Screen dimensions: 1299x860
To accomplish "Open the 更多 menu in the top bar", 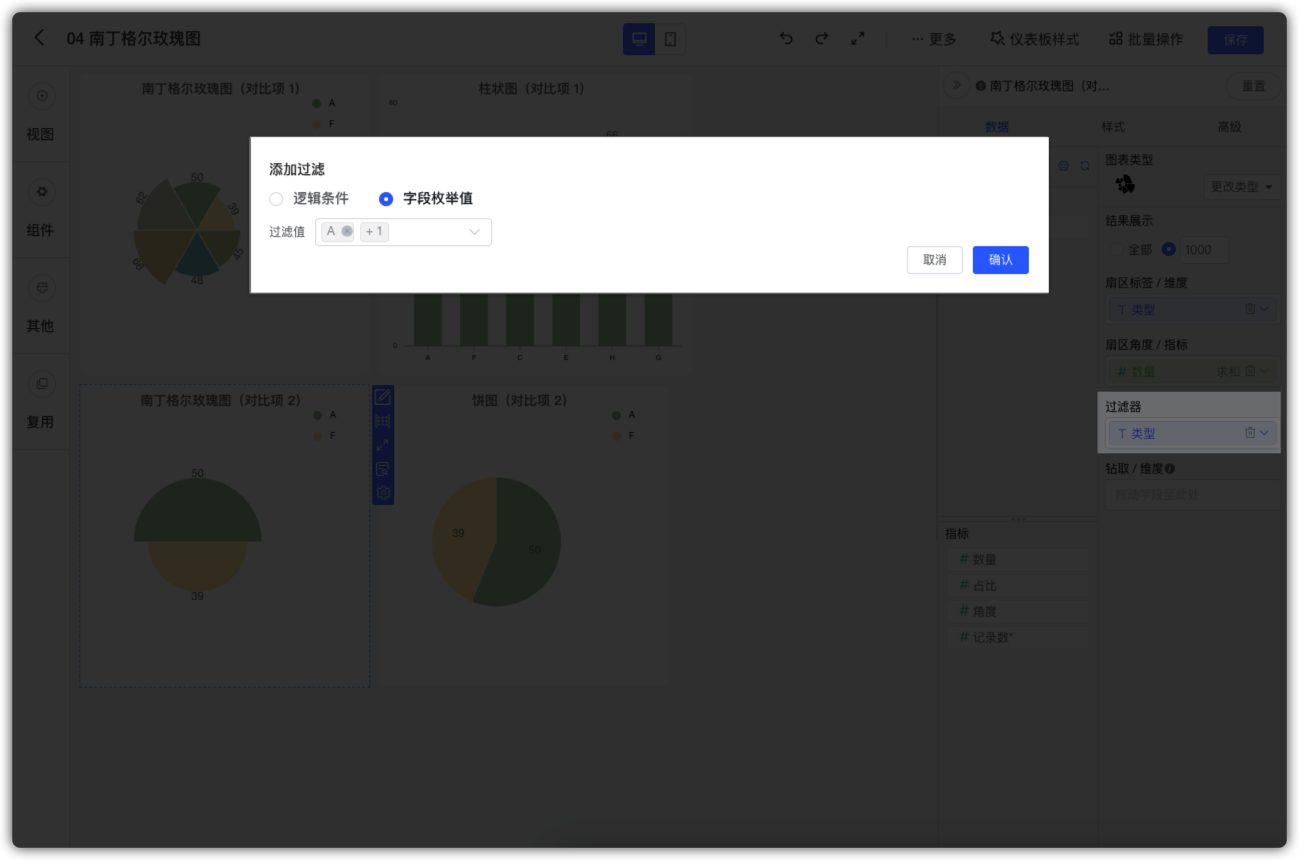I will [x=934, y=39].
